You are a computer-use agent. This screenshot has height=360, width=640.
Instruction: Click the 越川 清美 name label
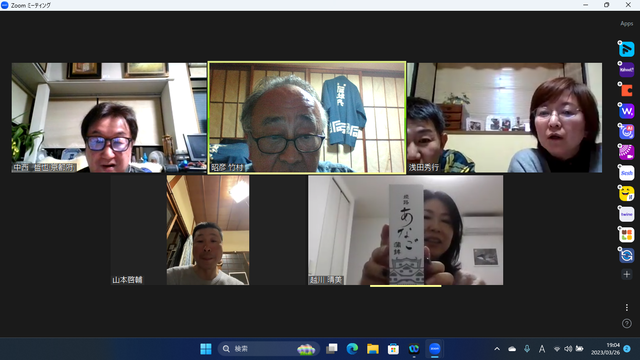pyautogui.click(x=326, y=280)
